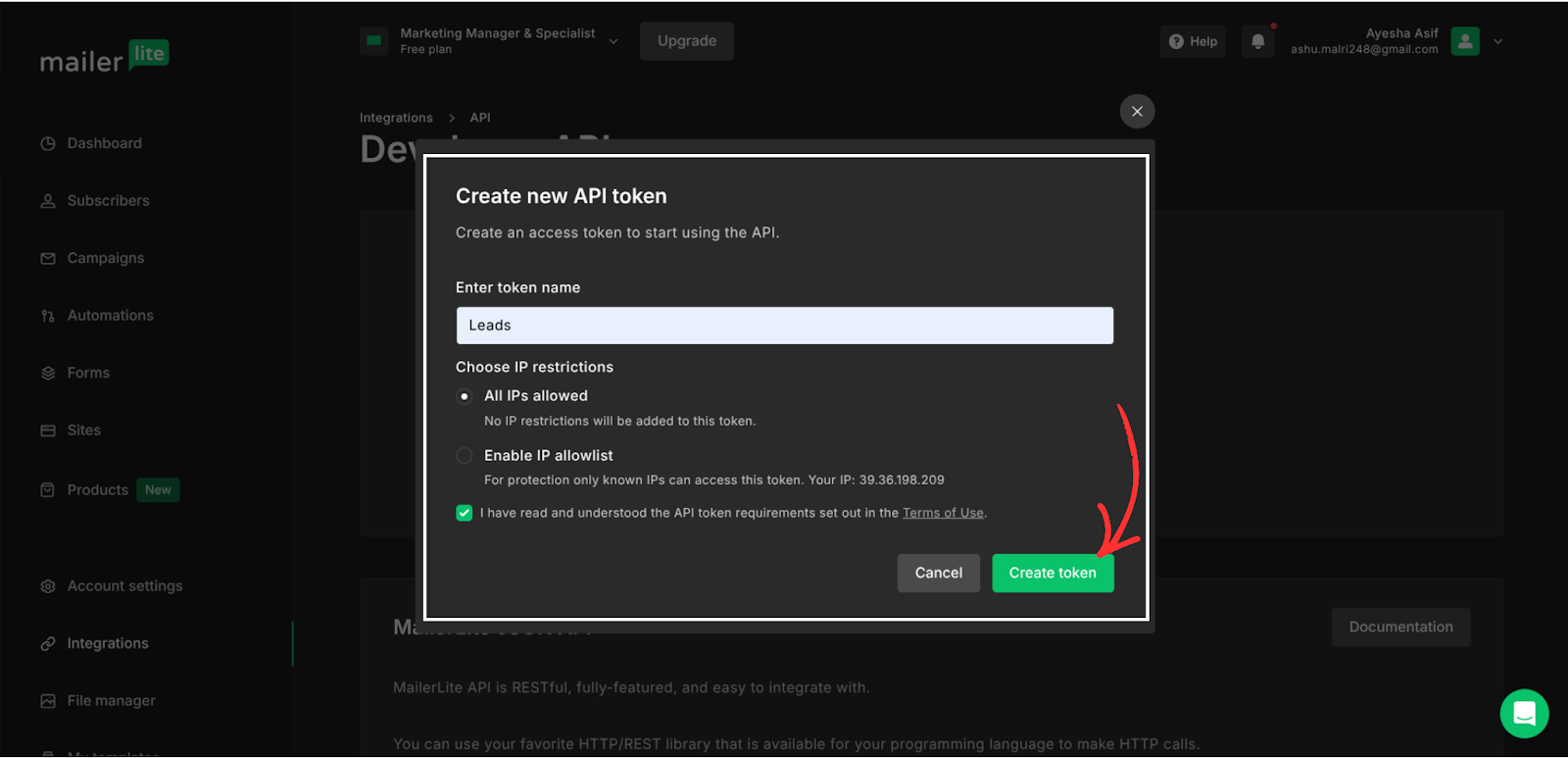Image resolution: width=1568 pixels, height=758 pixels.
Task: Click 'Enter token name' label
Action: (x=517, y=287)
